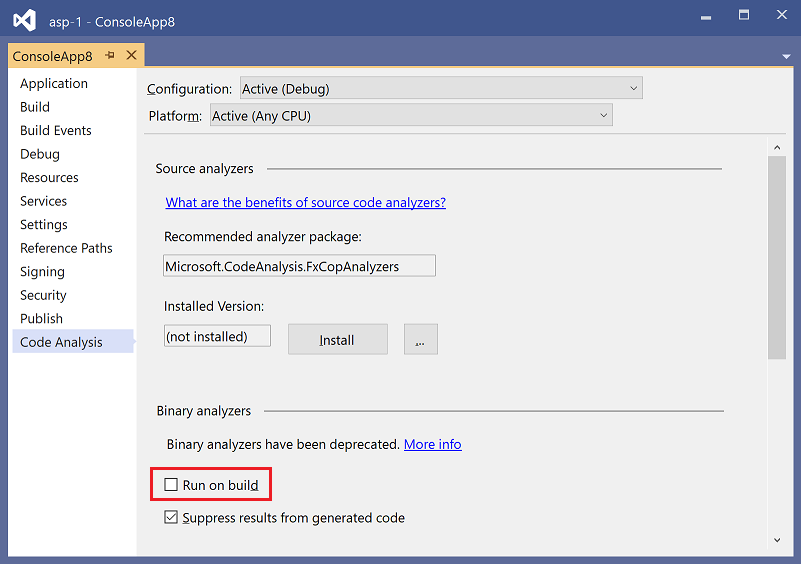Enable the Run on build checkbox
This screenshot has width=801, height=564.
coord(172,486)
